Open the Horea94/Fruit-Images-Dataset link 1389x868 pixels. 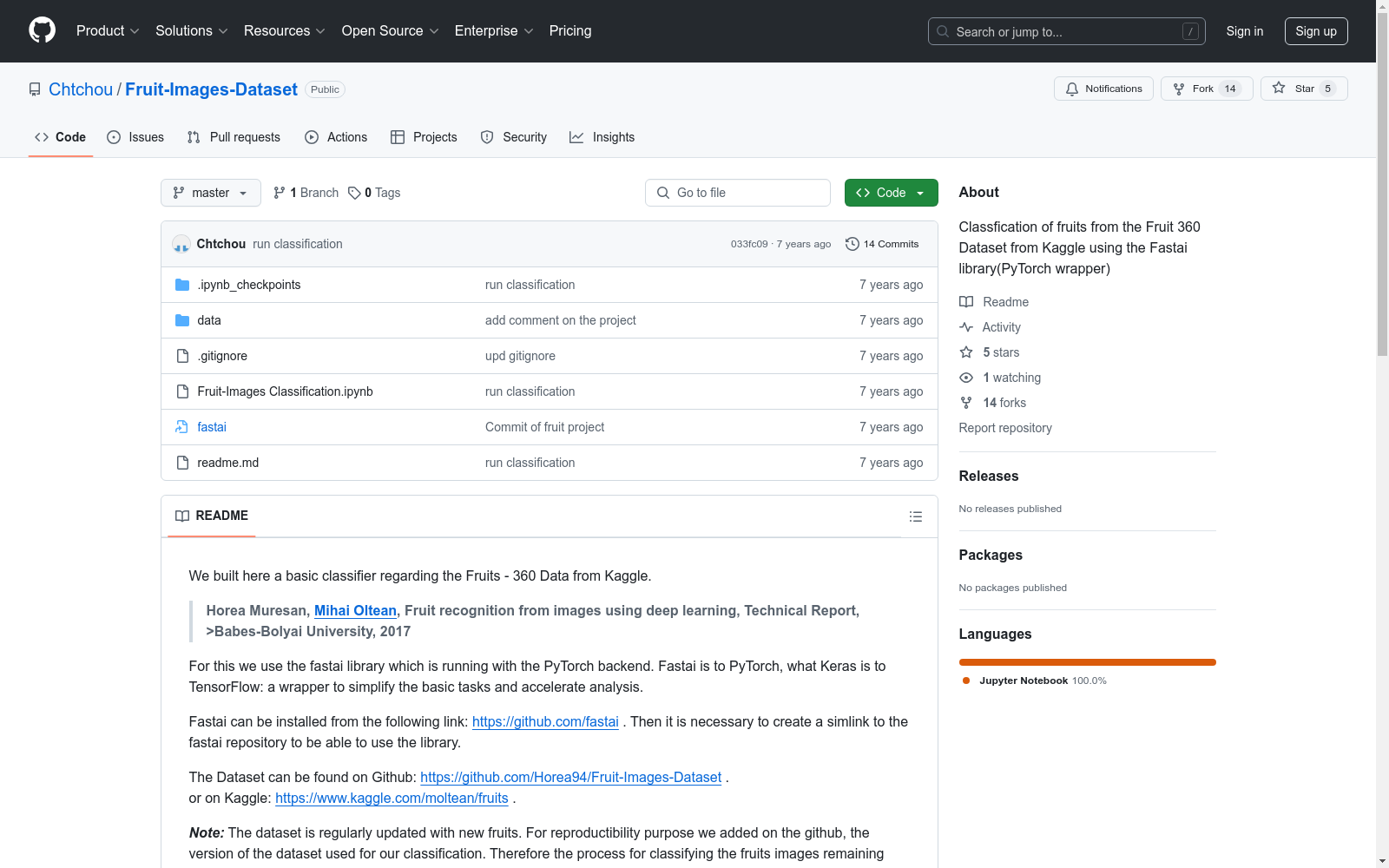pos(571,778)
